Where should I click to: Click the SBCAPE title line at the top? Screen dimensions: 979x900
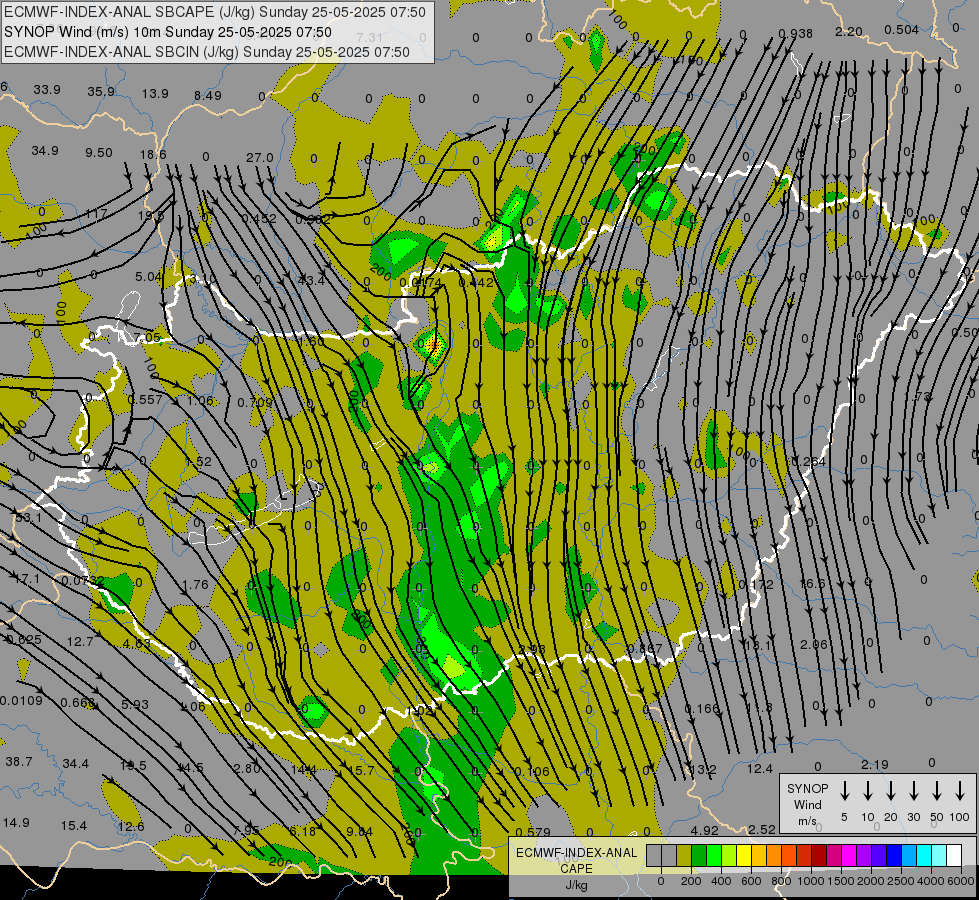tap(215, 12)
